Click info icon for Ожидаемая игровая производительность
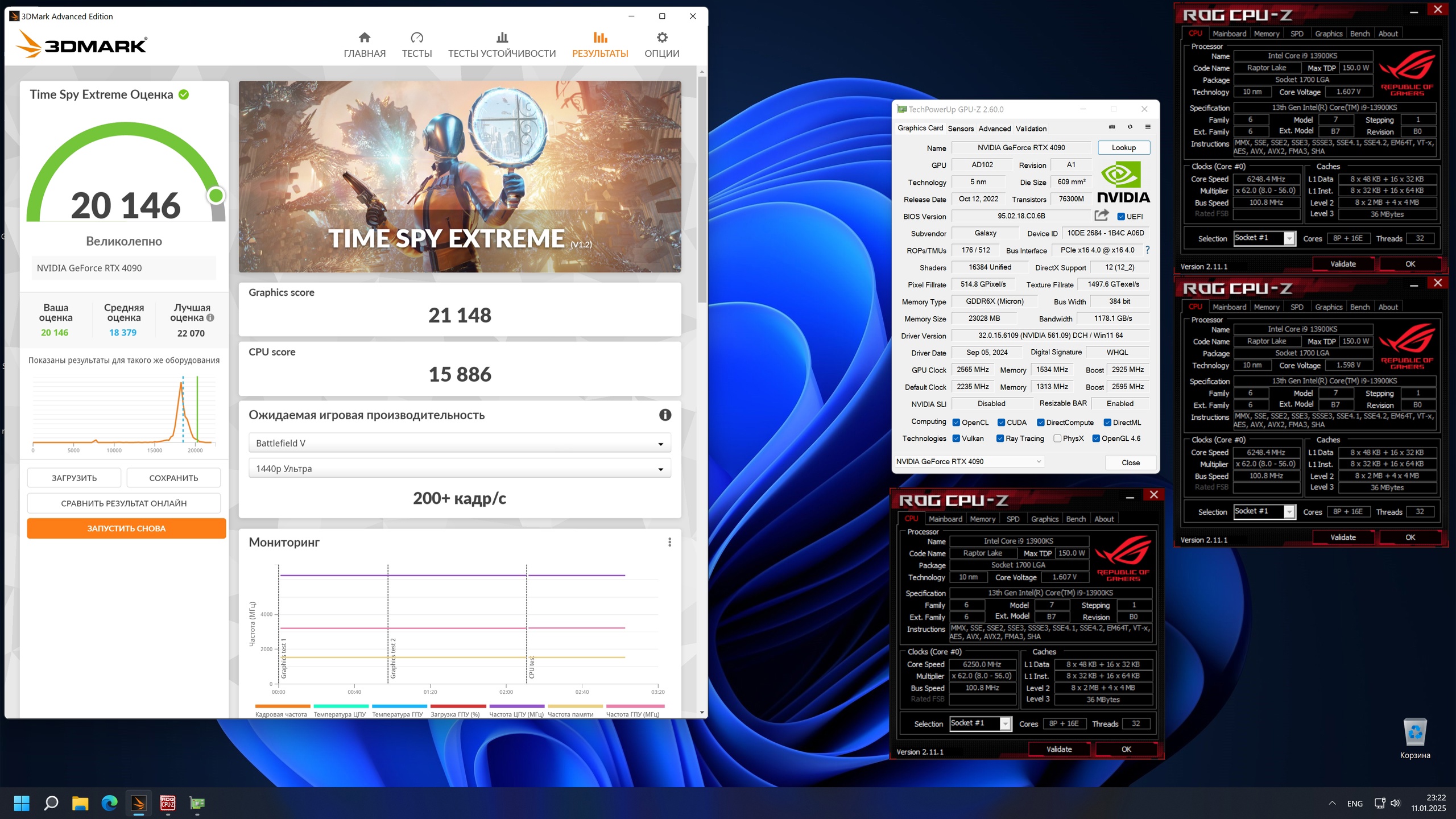 (665, 415)
